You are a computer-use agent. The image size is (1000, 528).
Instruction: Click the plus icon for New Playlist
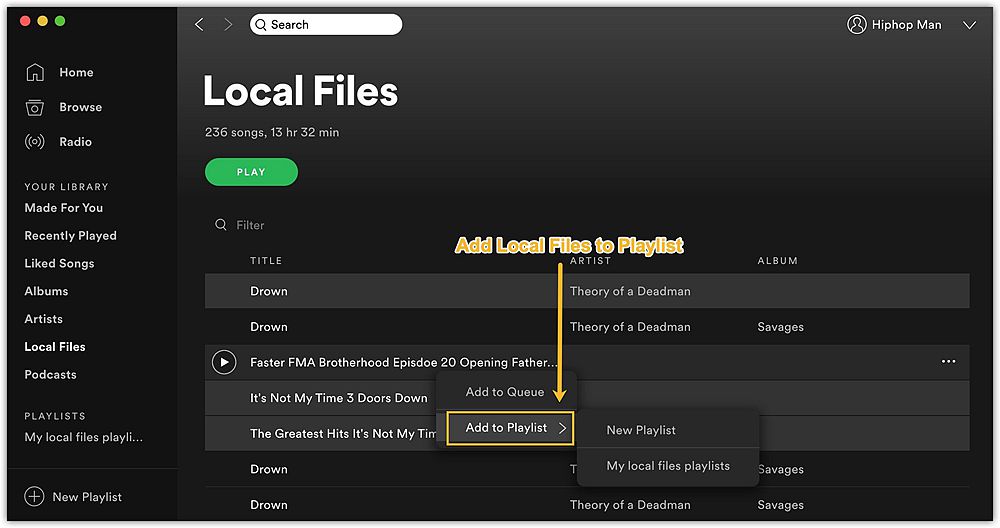[34, 496]
